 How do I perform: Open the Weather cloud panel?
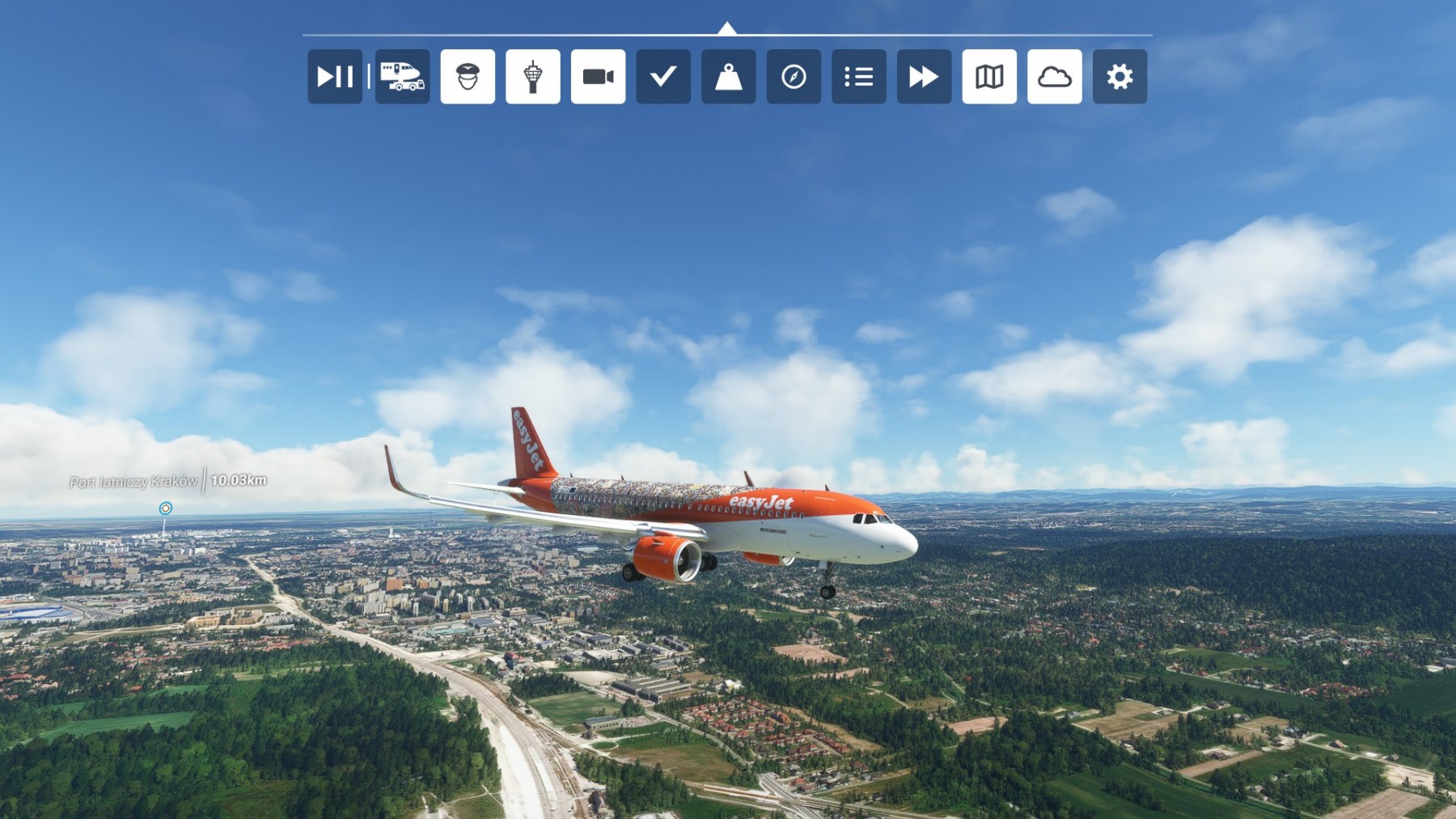tap(1055, 77)
